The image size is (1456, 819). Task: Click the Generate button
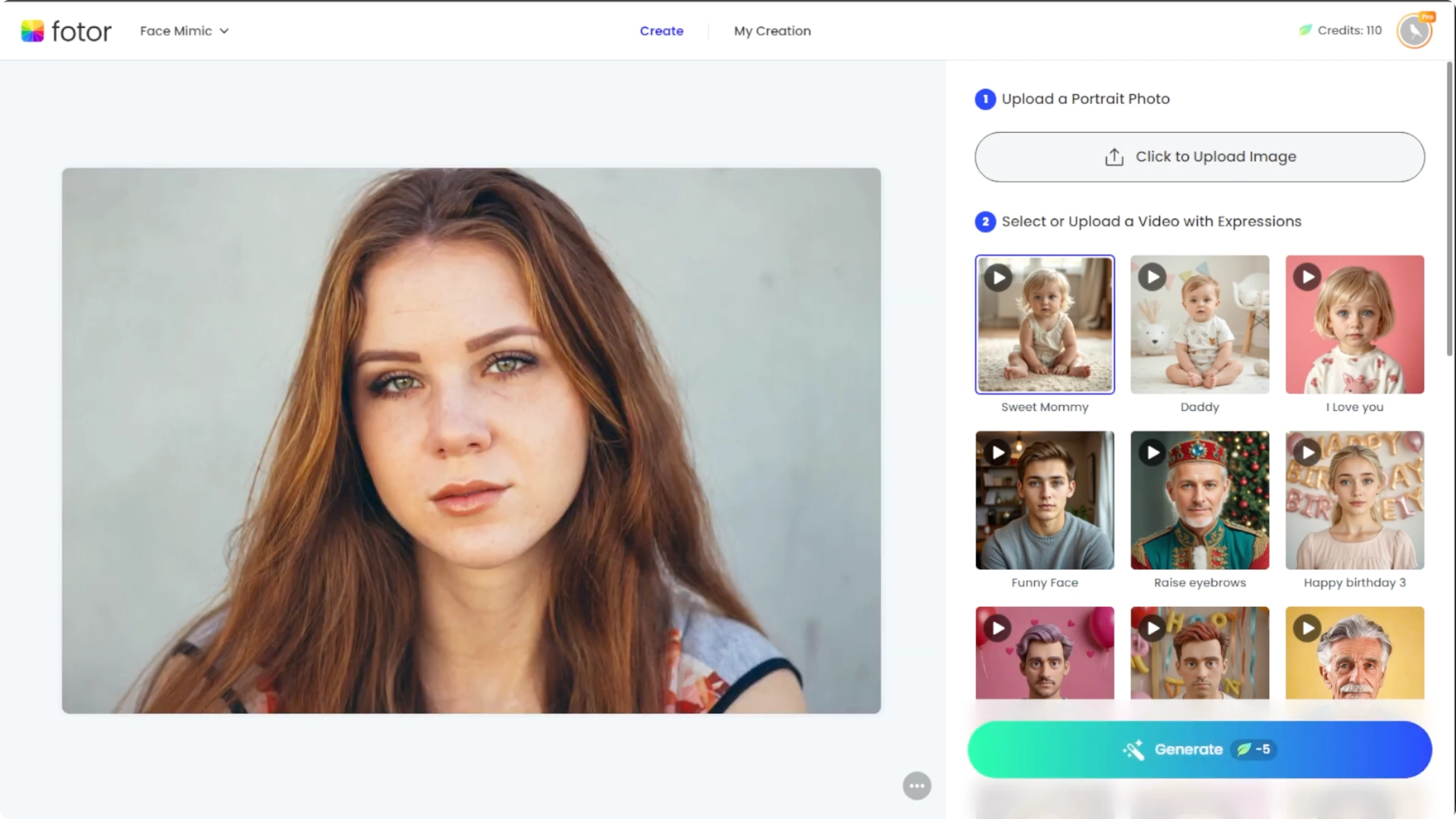tap(1199, 749)
